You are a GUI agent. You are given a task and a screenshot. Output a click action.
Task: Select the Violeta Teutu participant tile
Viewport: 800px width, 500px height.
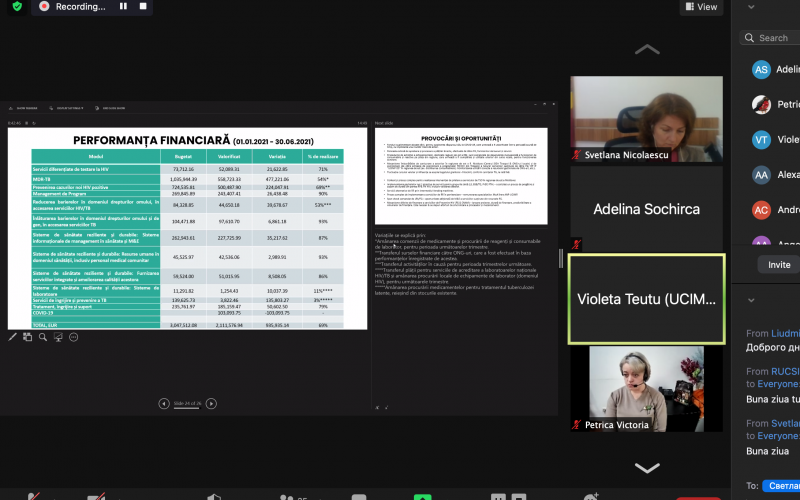(646, 298)
